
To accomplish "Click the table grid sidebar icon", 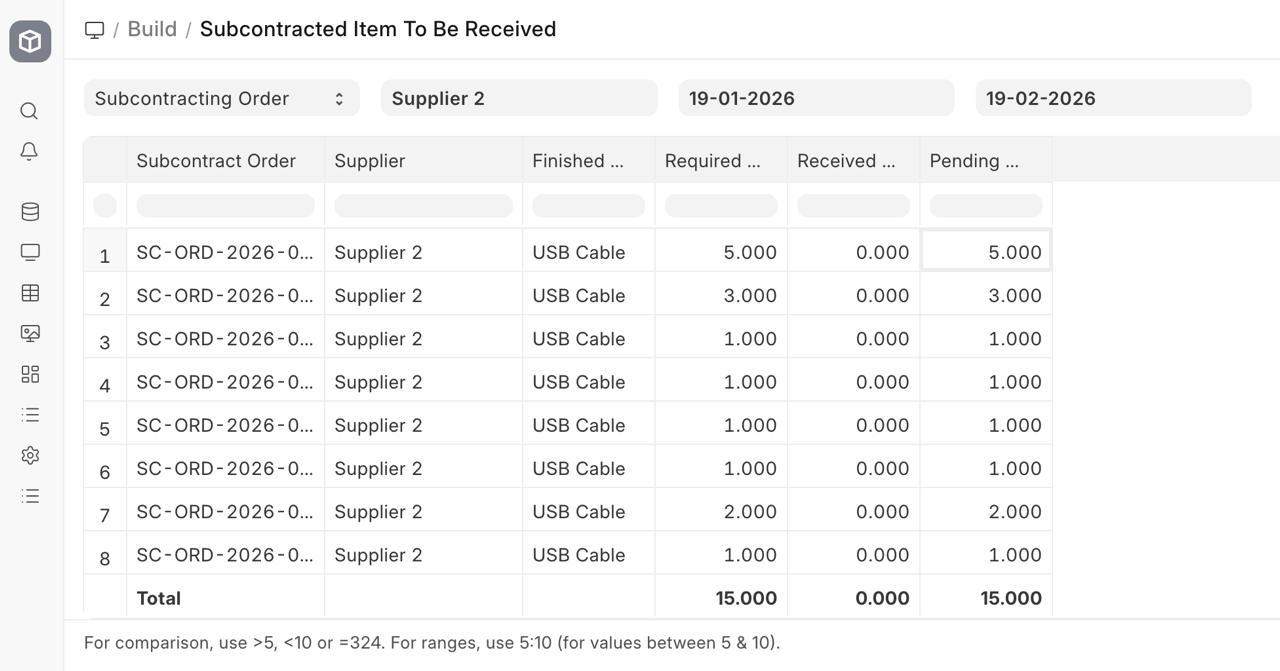I will pyautogui.click(x=30, y=293).
